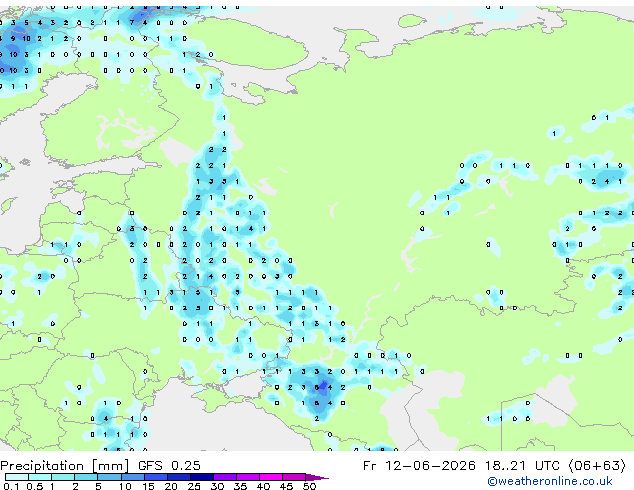Click the 'UTC' label
The width and height of the screenshot is (634, 490).
pyautogui.click(x=547, y=466)
